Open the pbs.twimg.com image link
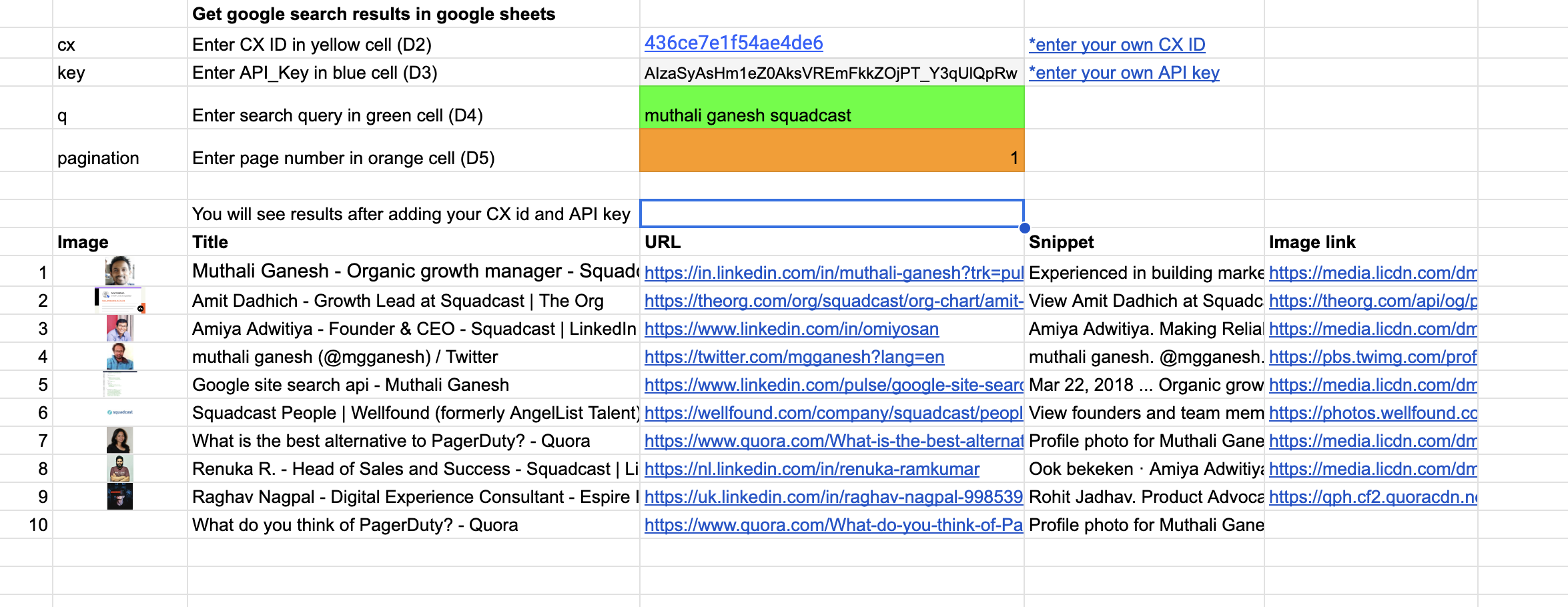 [1373, 357]
